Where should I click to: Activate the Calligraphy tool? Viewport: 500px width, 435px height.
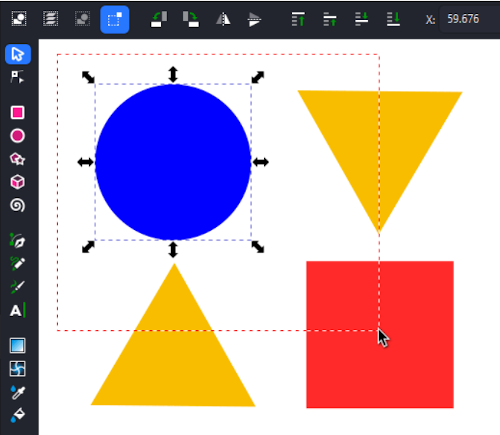(x=17, y=287)
